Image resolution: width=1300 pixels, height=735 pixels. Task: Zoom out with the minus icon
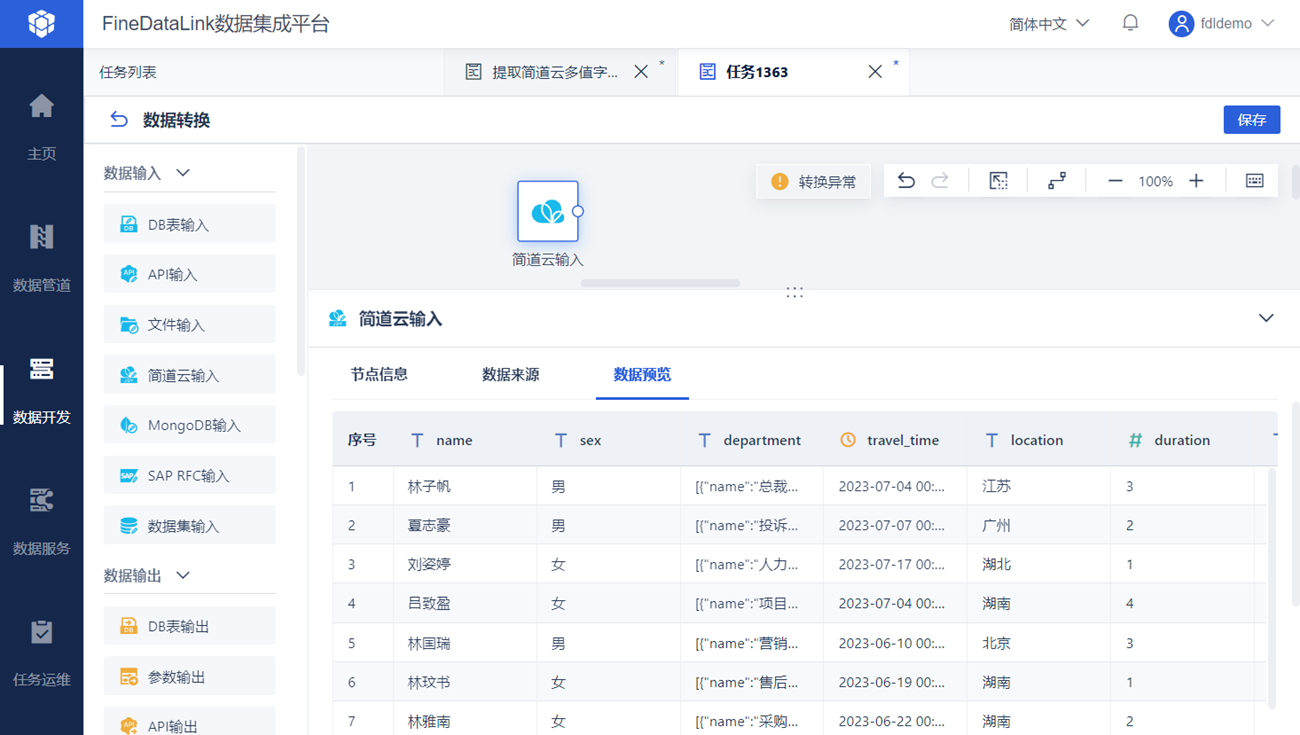(x=1115, y=181)
